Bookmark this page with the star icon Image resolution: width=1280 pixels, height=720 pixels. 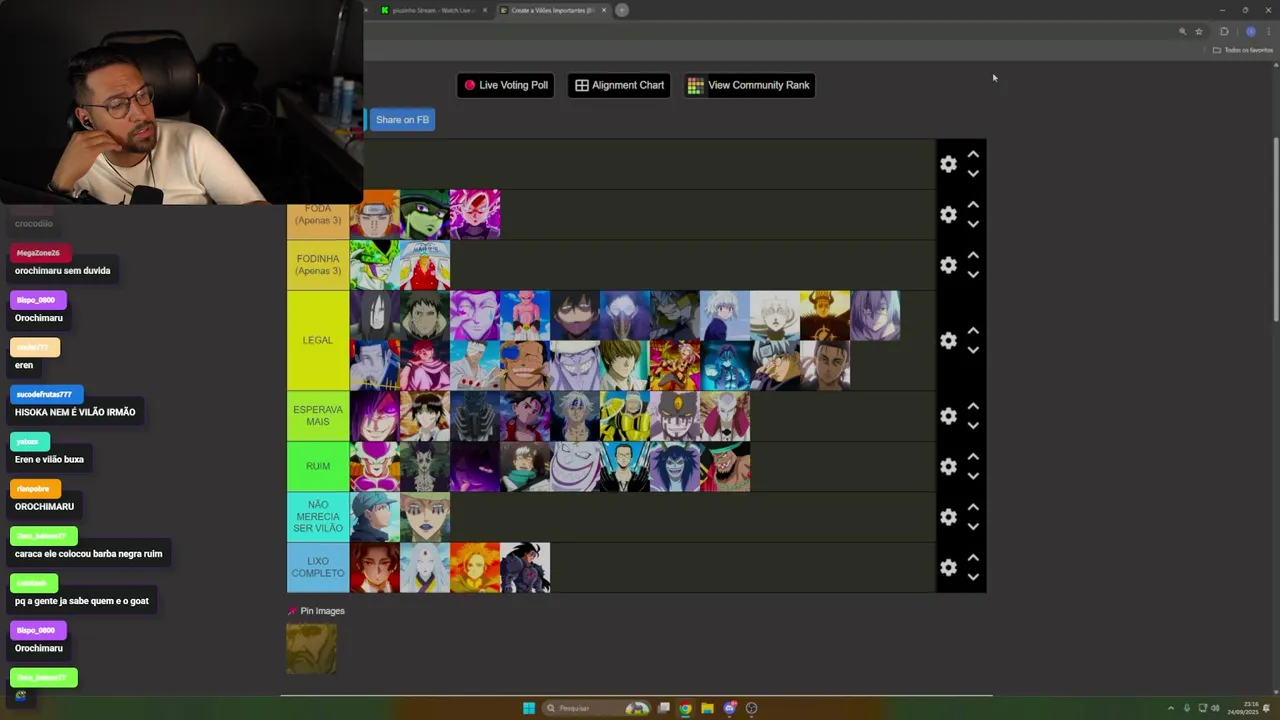tap(1199, 31)
